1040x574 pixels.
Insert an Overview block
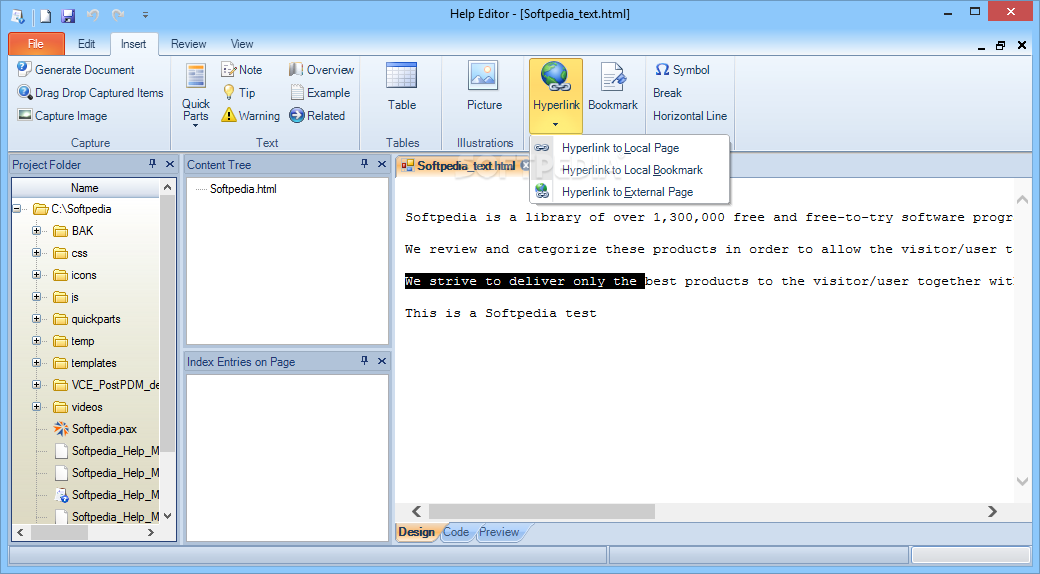coord(321,70)
